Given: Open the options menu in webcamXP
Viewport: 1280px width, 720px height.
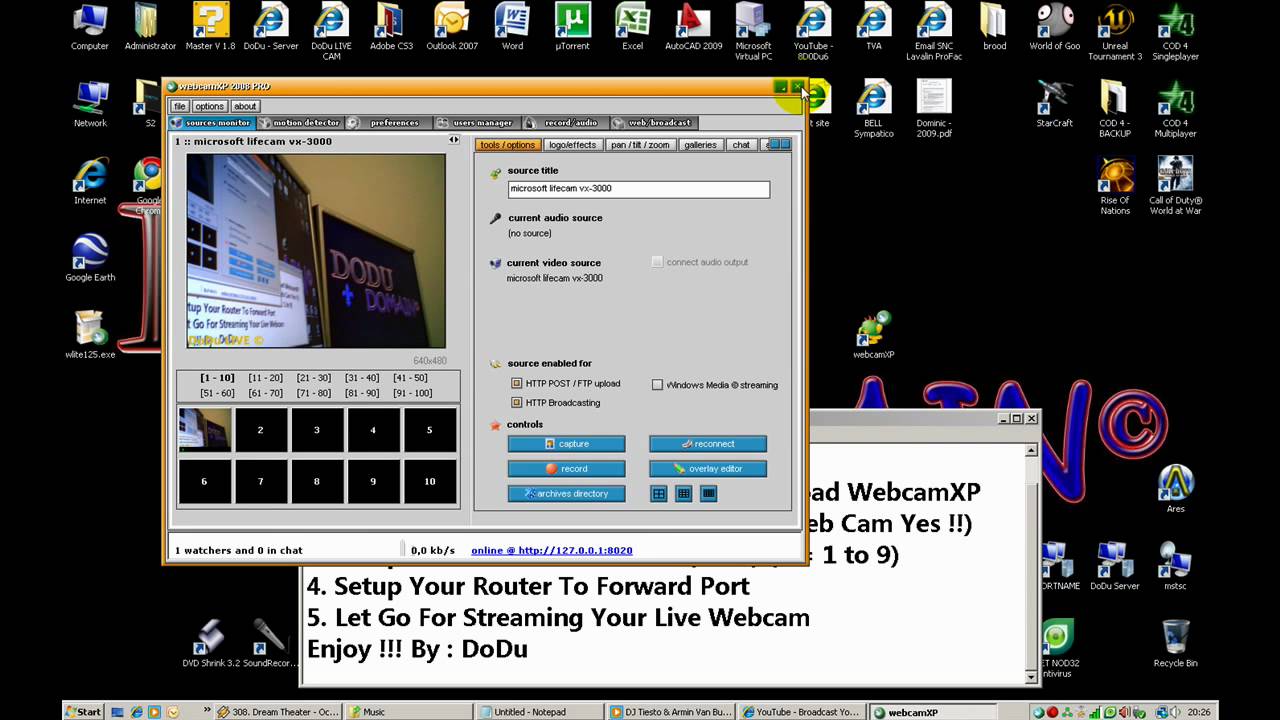Looking at the screenshot, I should [x=209, y=106].
